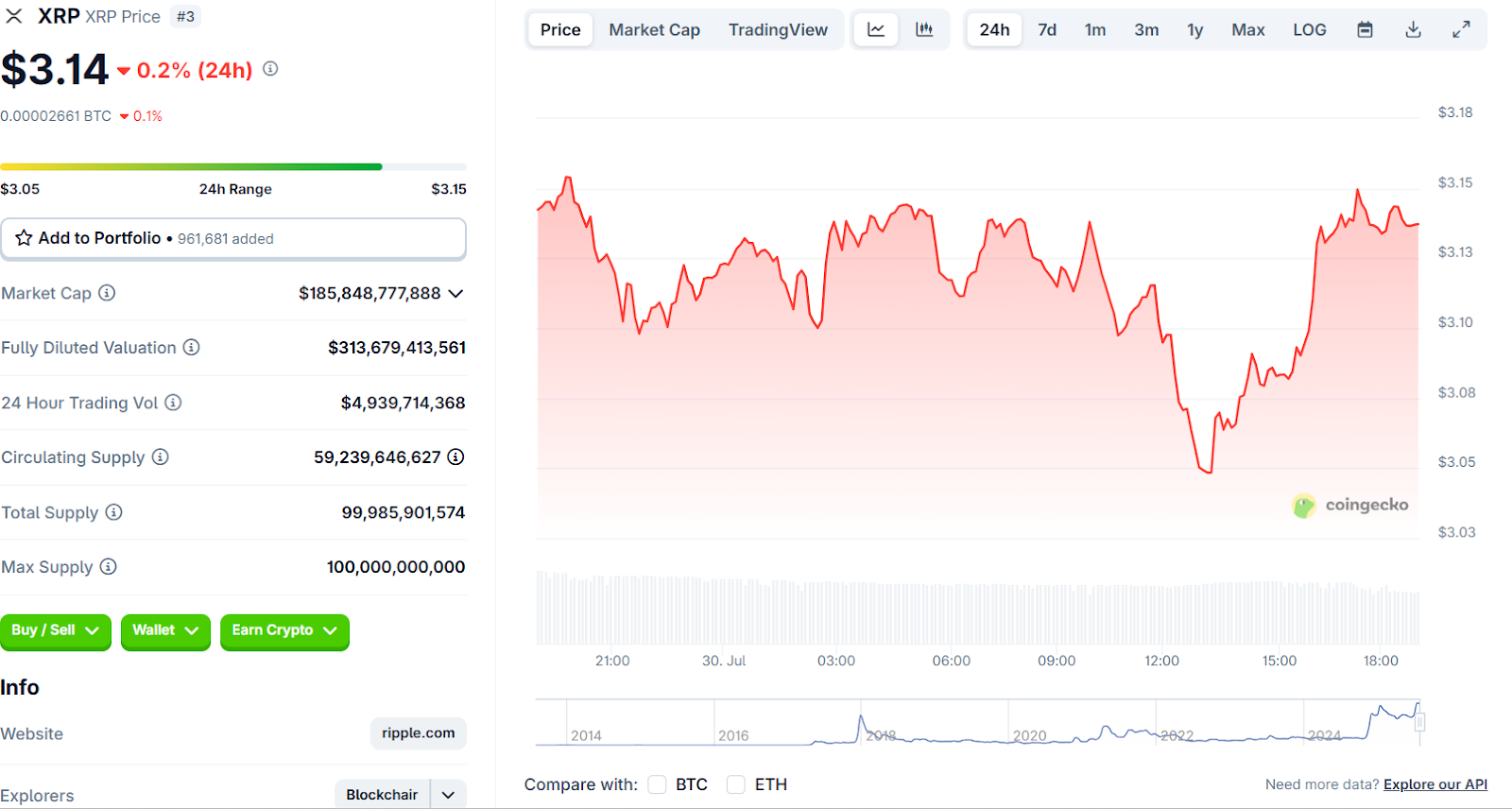Open the Buy / Sell dropdown

coord(55,631)
